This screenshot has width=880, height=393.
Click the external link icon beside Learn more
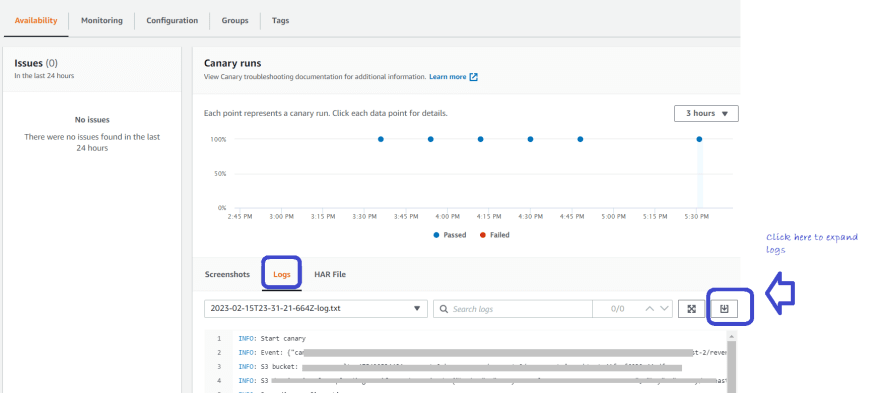474,77
